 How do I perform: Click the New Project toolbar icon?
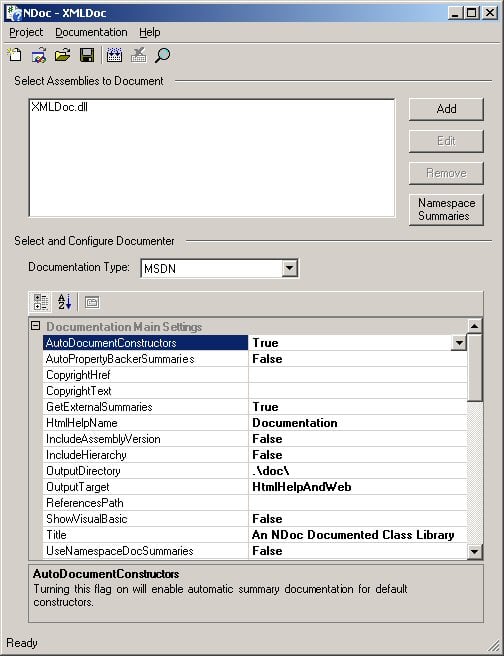click(x=15, y=55)
